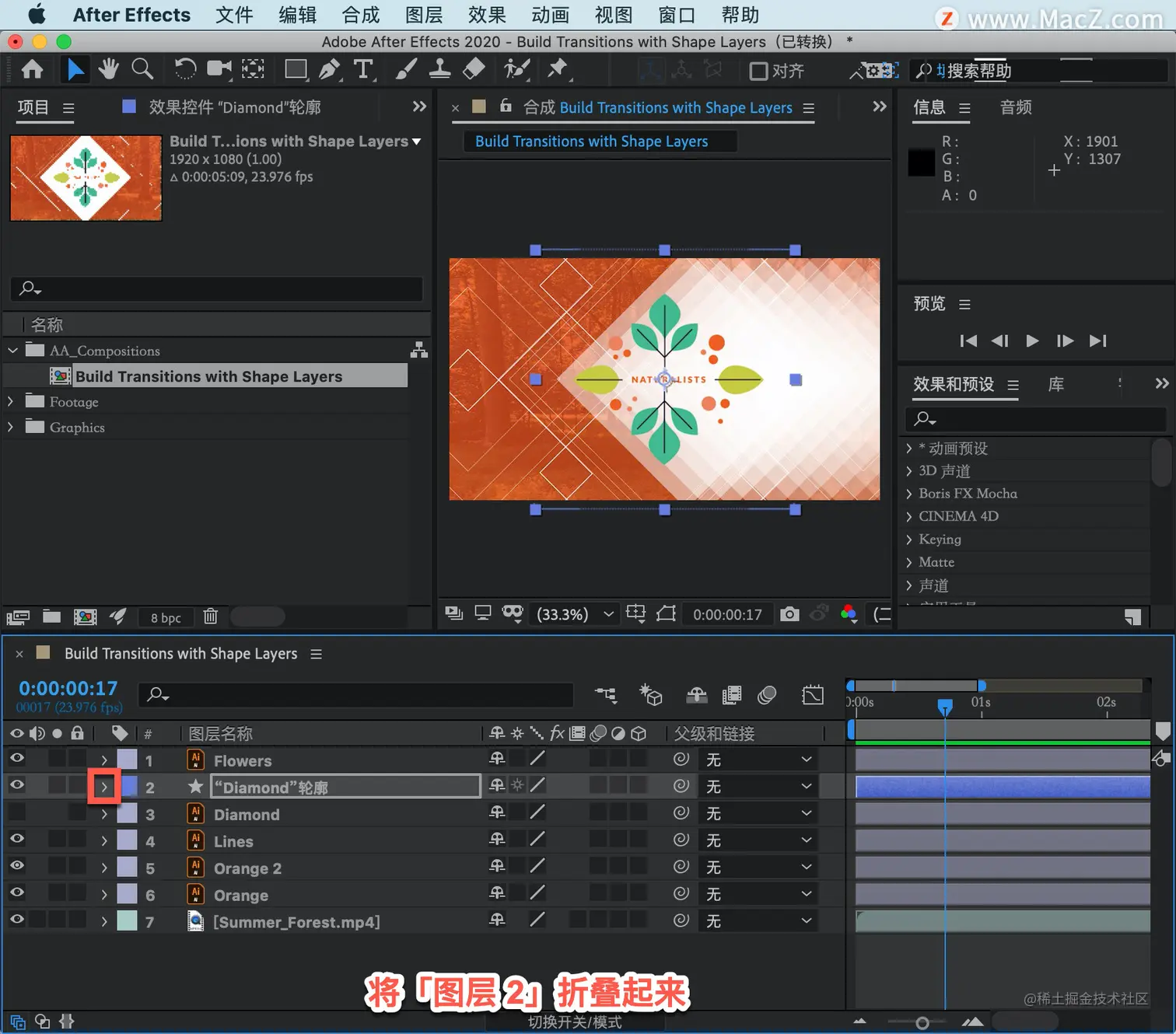Switch to the 音频 tab

[1016, 107]
